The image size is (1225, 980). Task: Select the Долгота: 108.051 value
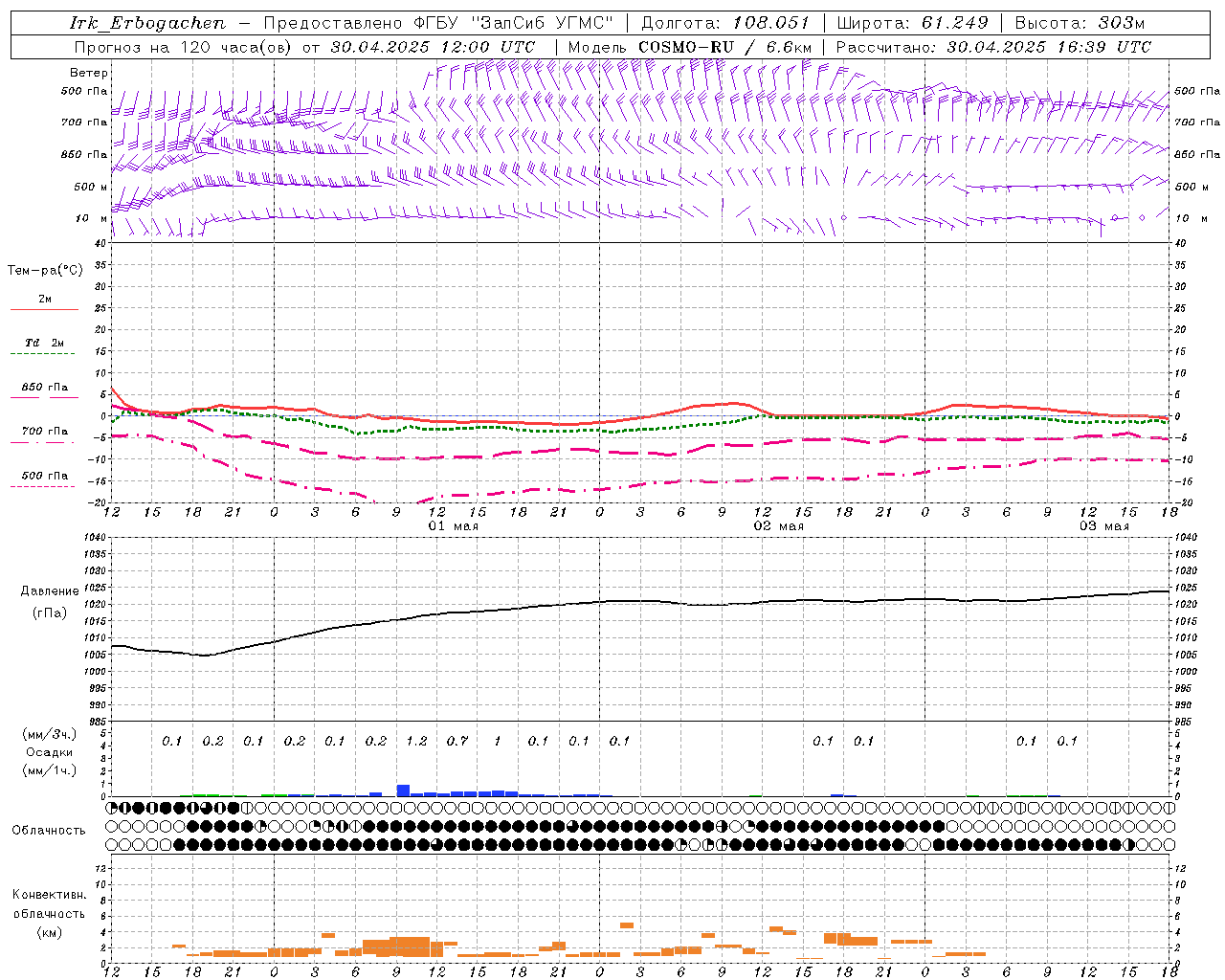pos(724,23)
